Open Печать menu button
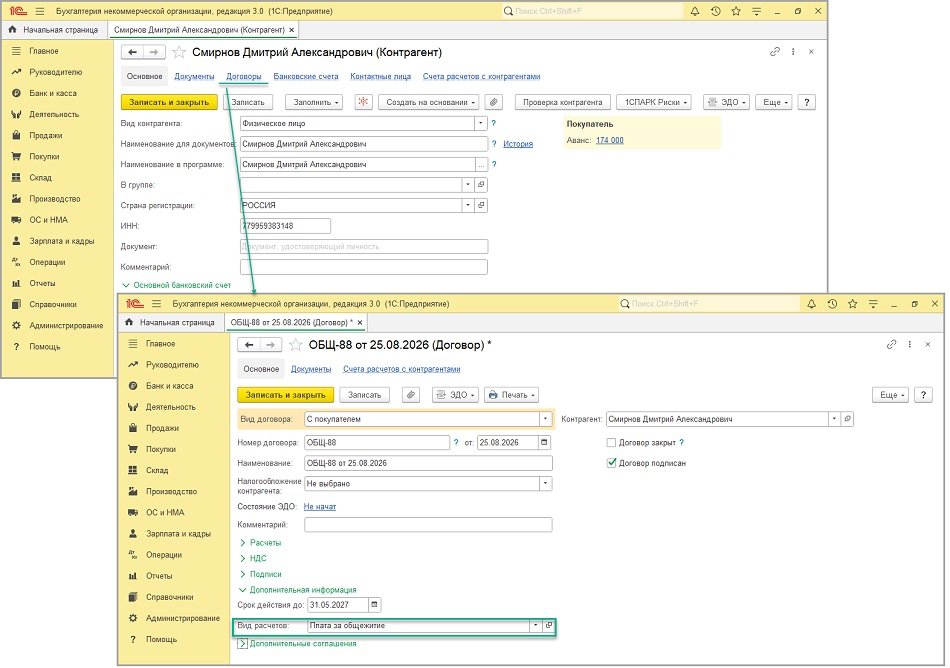Screen dimensions: 950x668 tap(512, 395)
